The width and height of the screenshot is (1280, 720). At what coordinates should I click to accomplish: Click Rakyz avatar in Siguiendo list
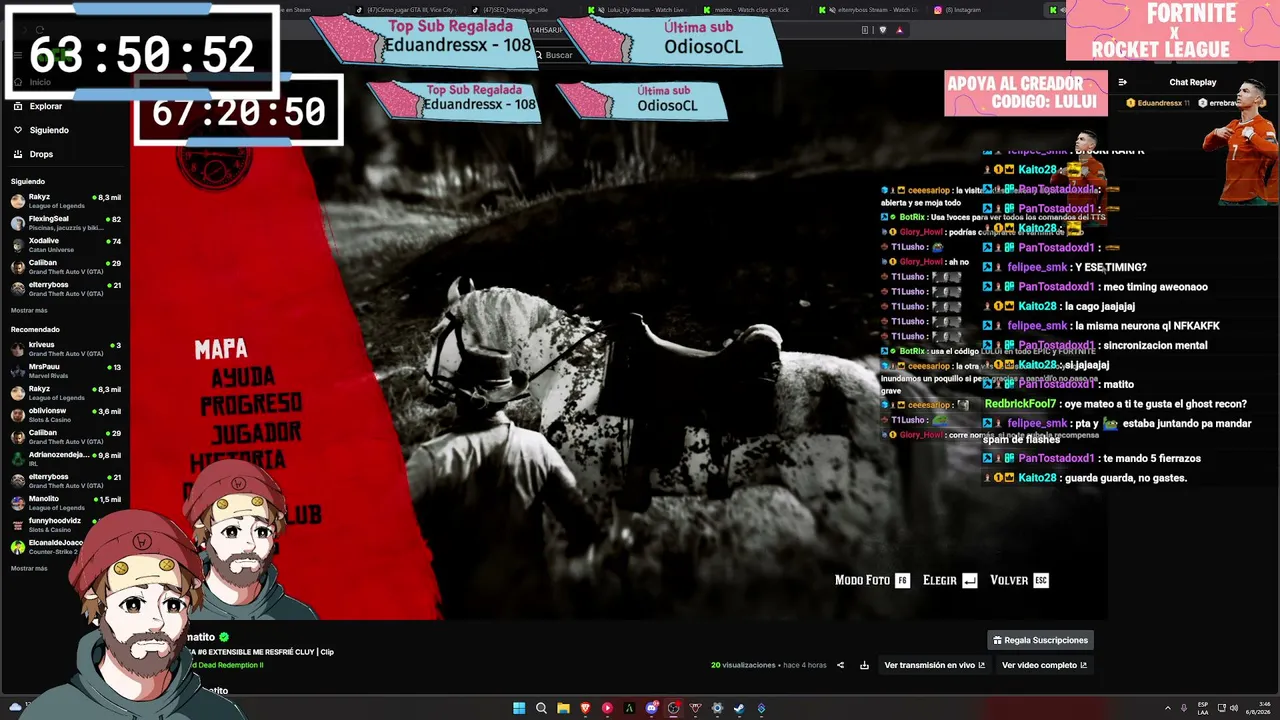[18, 201]
